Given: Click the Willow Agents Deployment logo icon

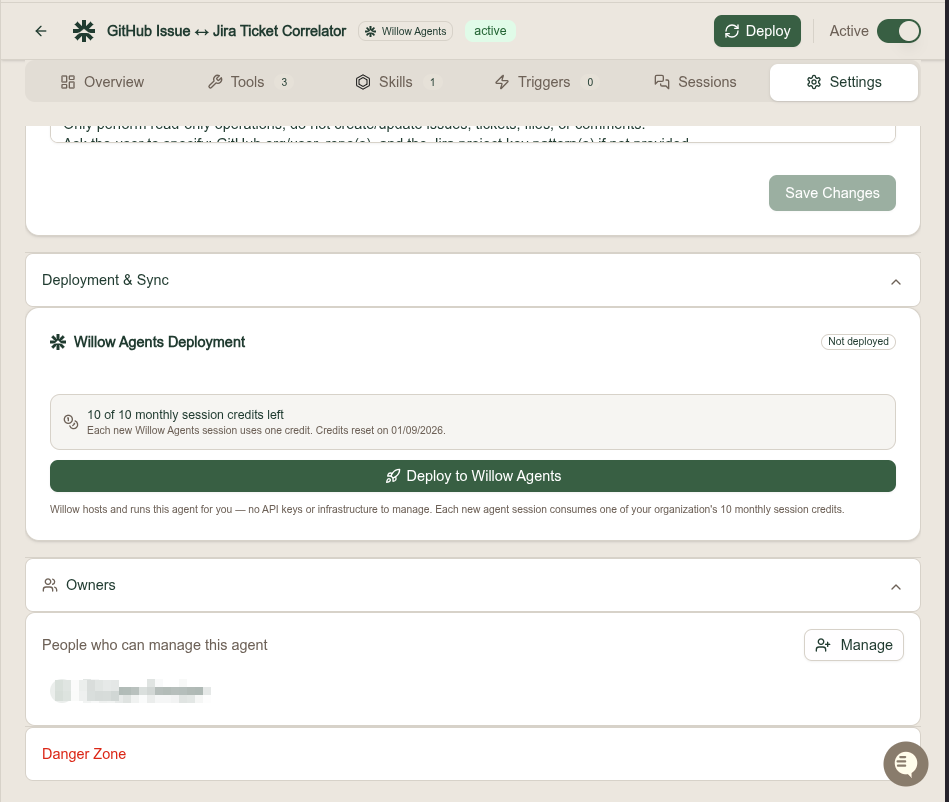Looking at the screenshot, I should (x=58, y=342).
